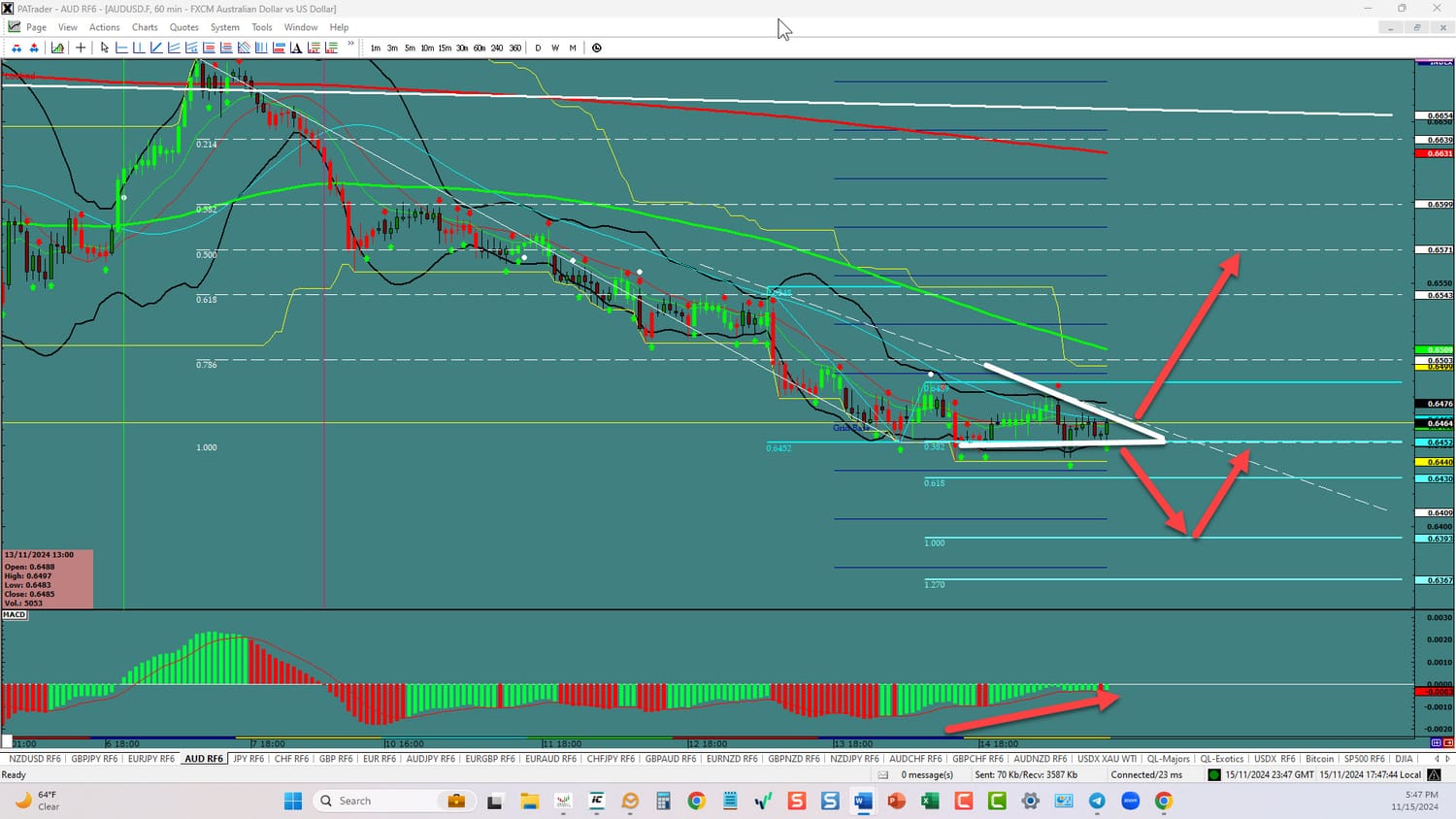
Task: Switch to the SP500 RF6 tab
Action: 1365,759
